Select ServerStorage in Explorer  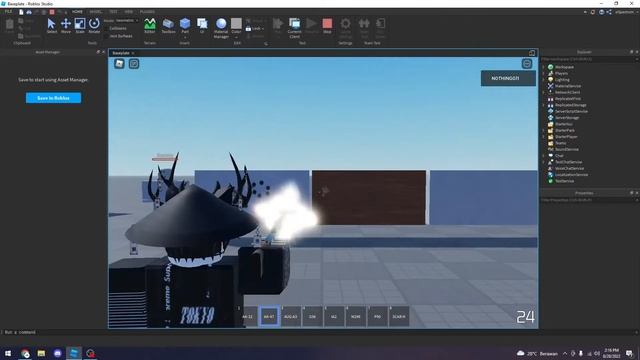[x=567, y=118]
